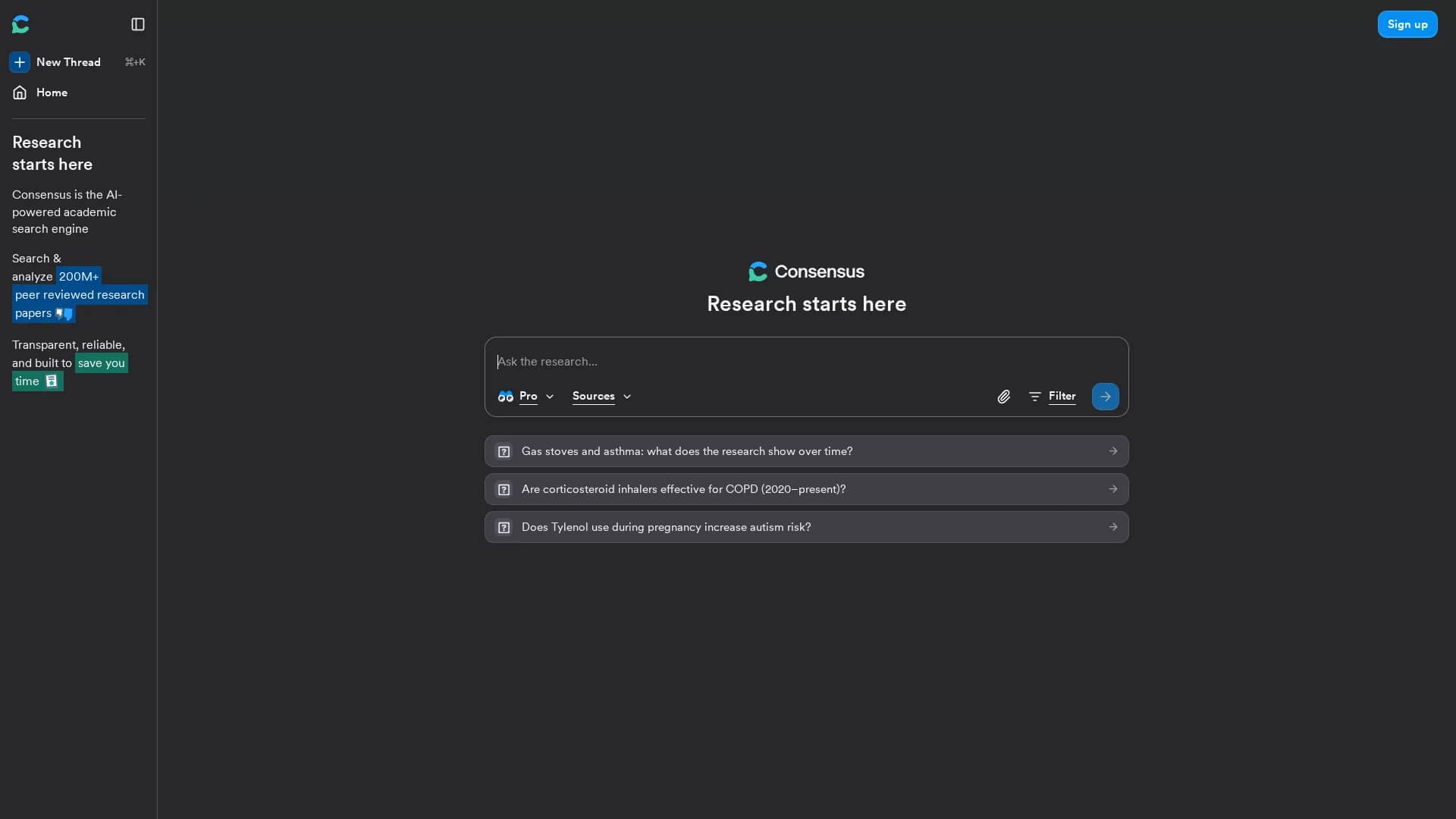Click the ⌘+K shortcut hint

pos(135,62)
